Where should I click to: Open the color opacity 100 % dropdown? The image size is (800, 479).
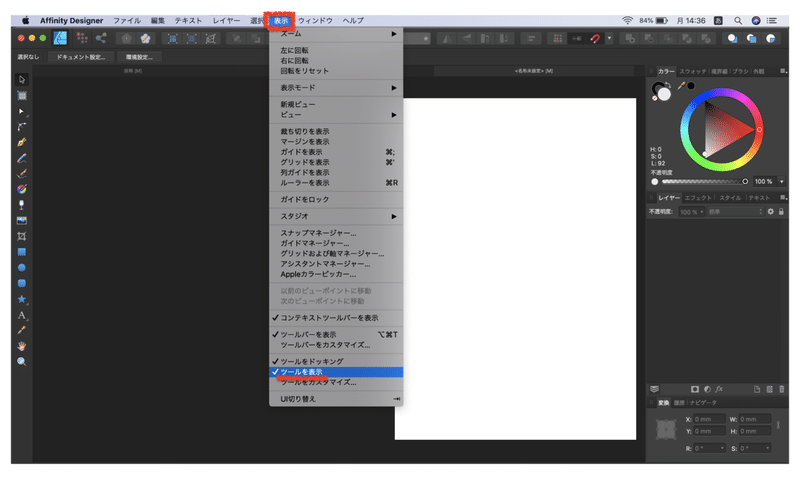[781, 182]
